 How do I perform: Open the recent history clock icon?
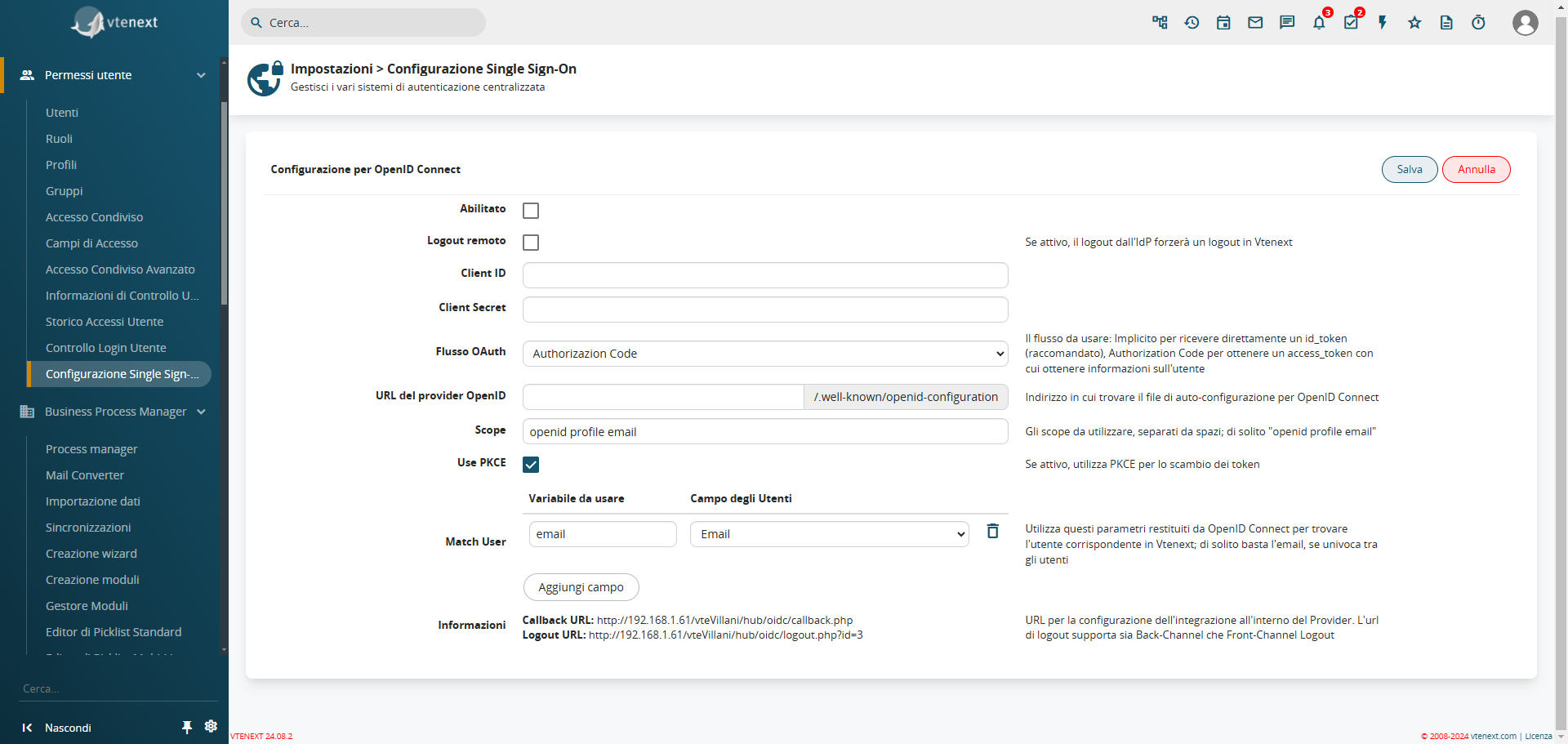(x=1192, y=23)
